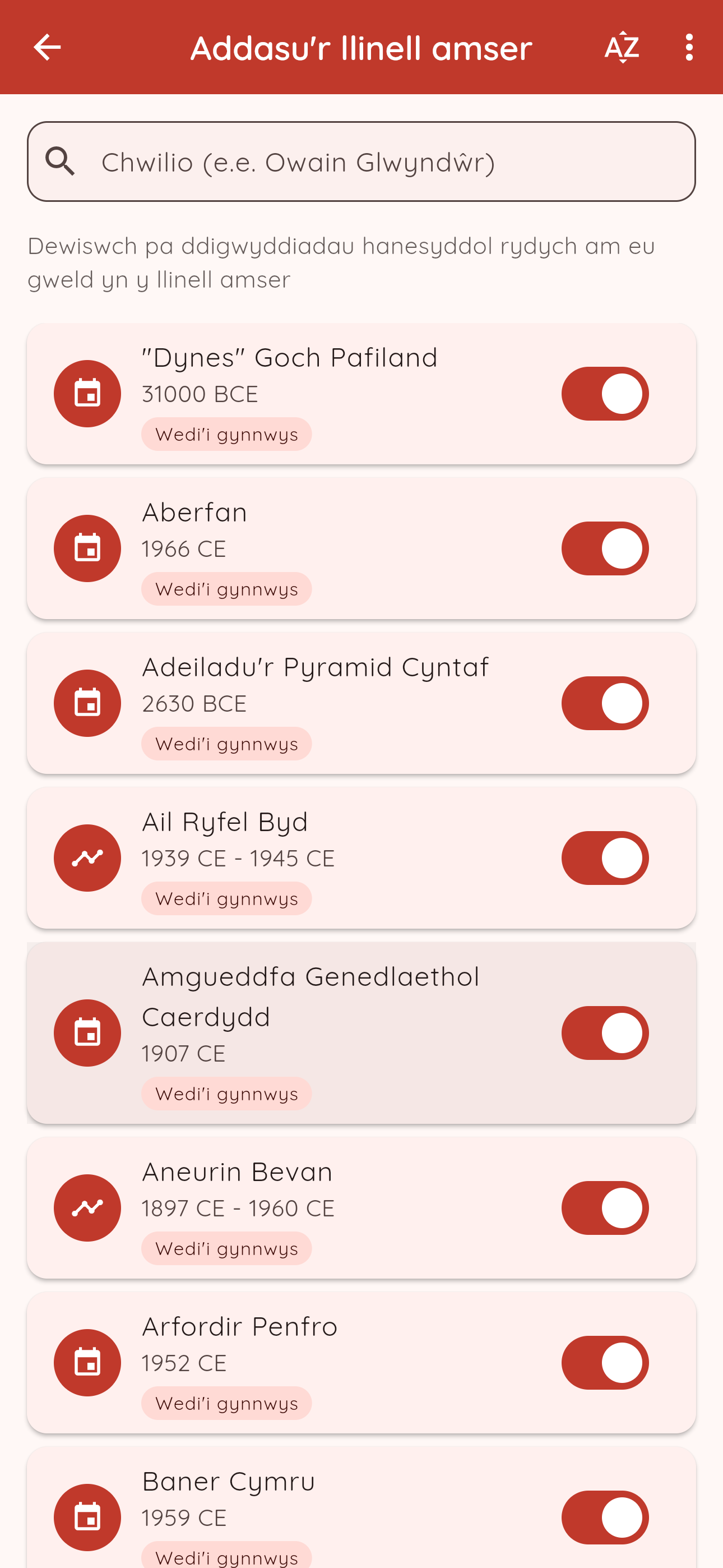This screenshot has width=723, height=1568.
Task: Select the Adeiladu'r Pyramid Cyntaf title
Action: [x=315, y=667]
